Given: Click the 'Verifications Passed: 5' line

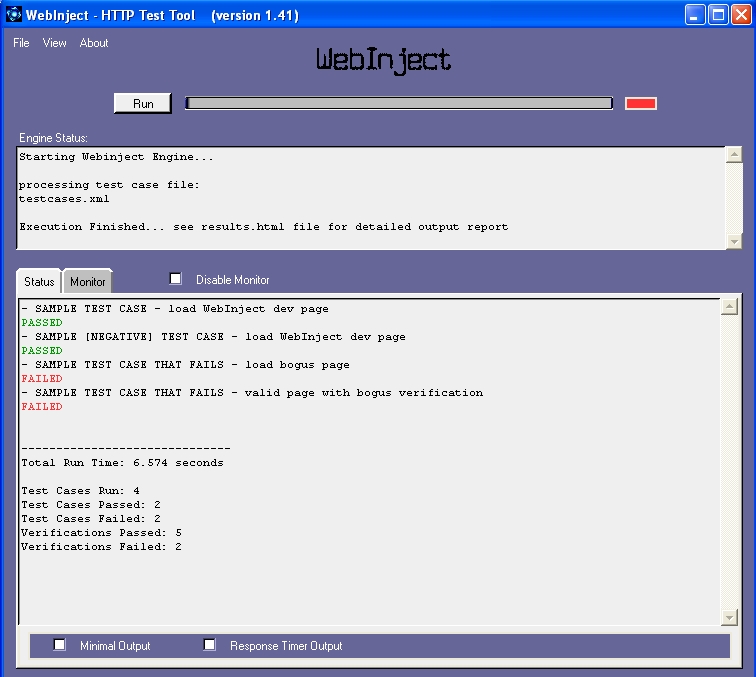Looking at the screenshot, I should pyautogui.click(x=102, y=533).
